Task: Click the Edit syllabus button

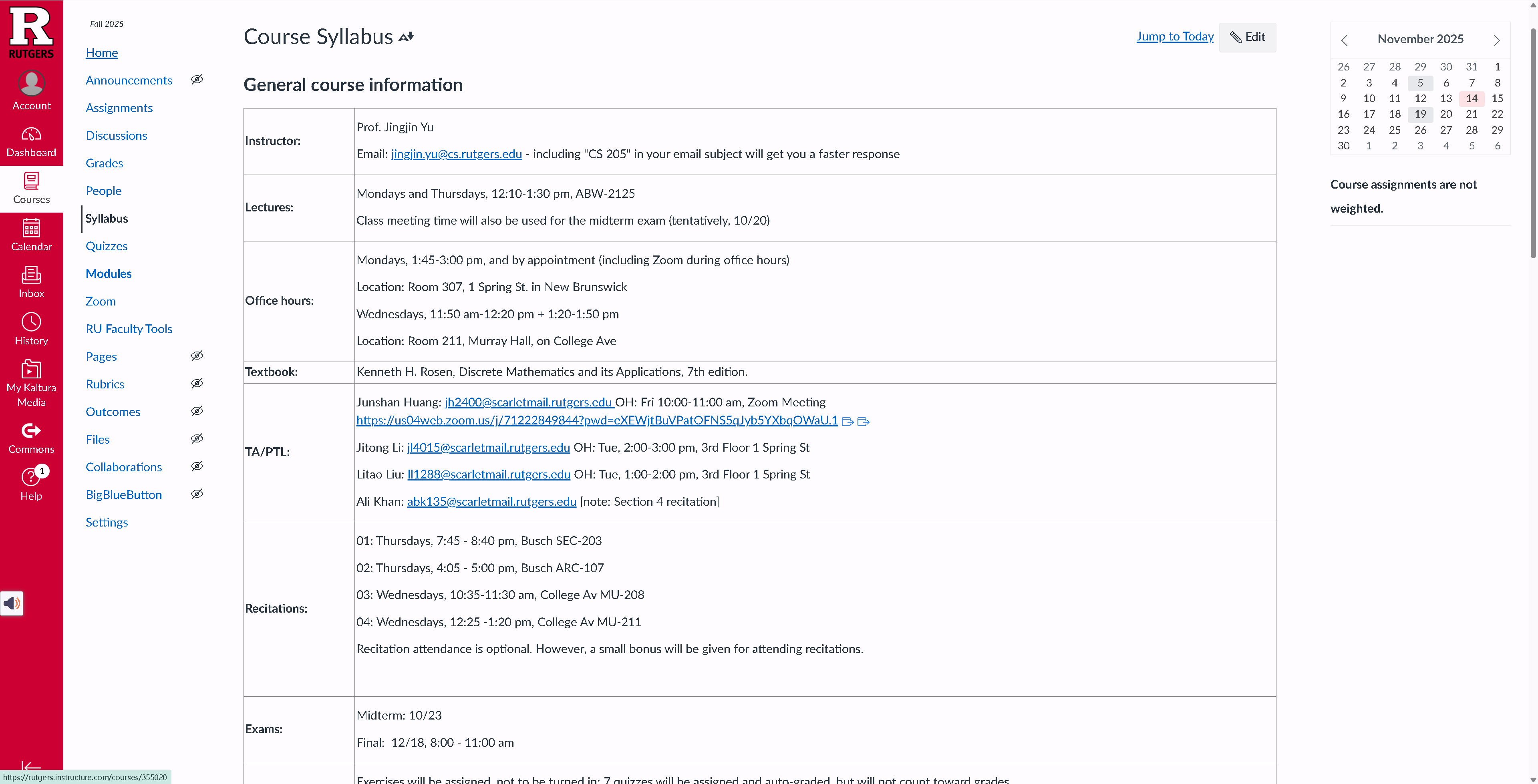Action: coord(1247,37)
